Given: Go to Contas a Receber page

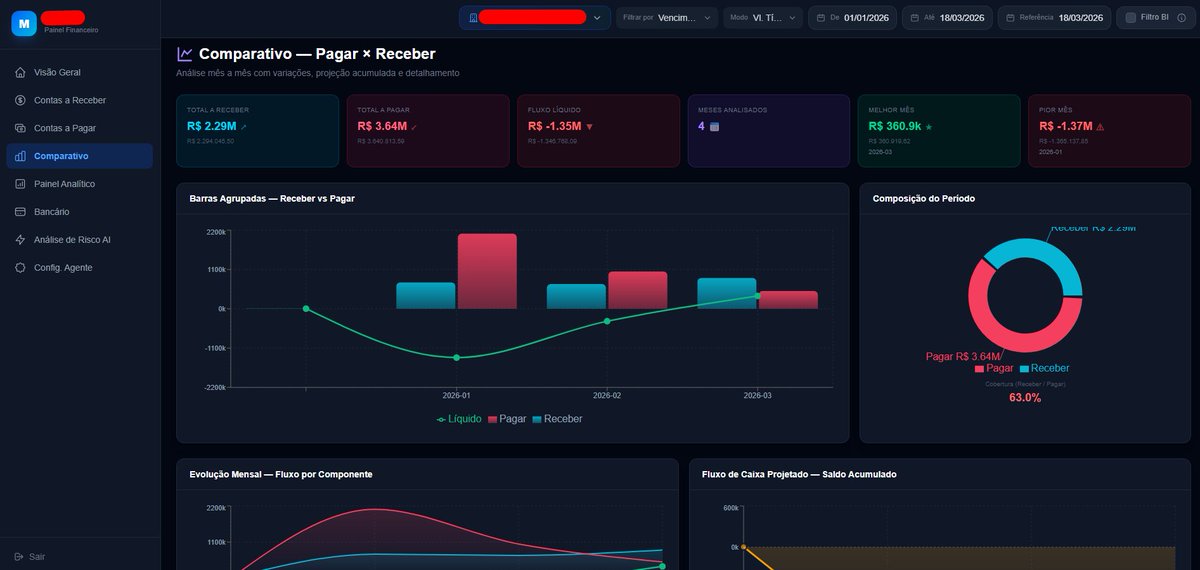Looking at the screenshot, I should coord(80,100).
